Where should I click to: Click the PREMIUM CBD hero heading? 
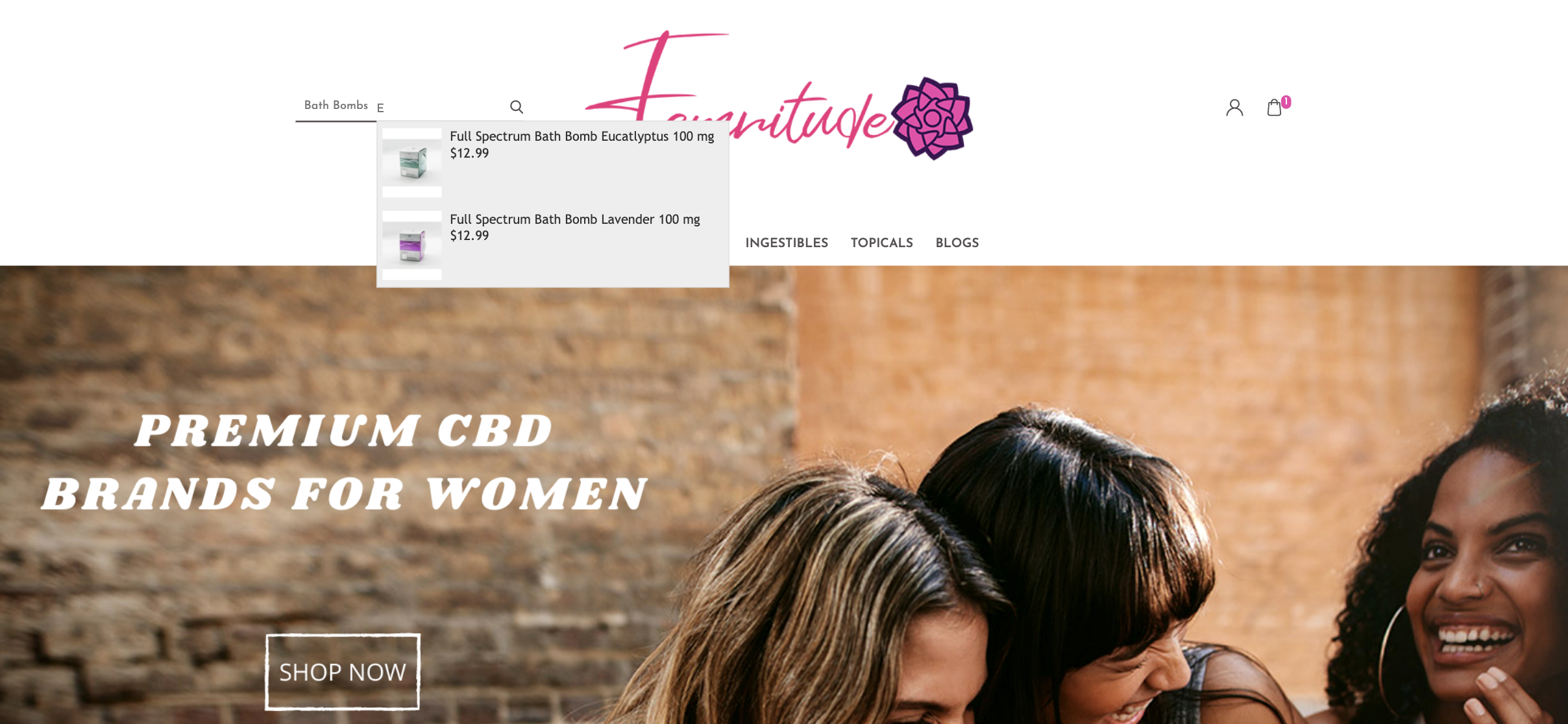click(343, 430)
